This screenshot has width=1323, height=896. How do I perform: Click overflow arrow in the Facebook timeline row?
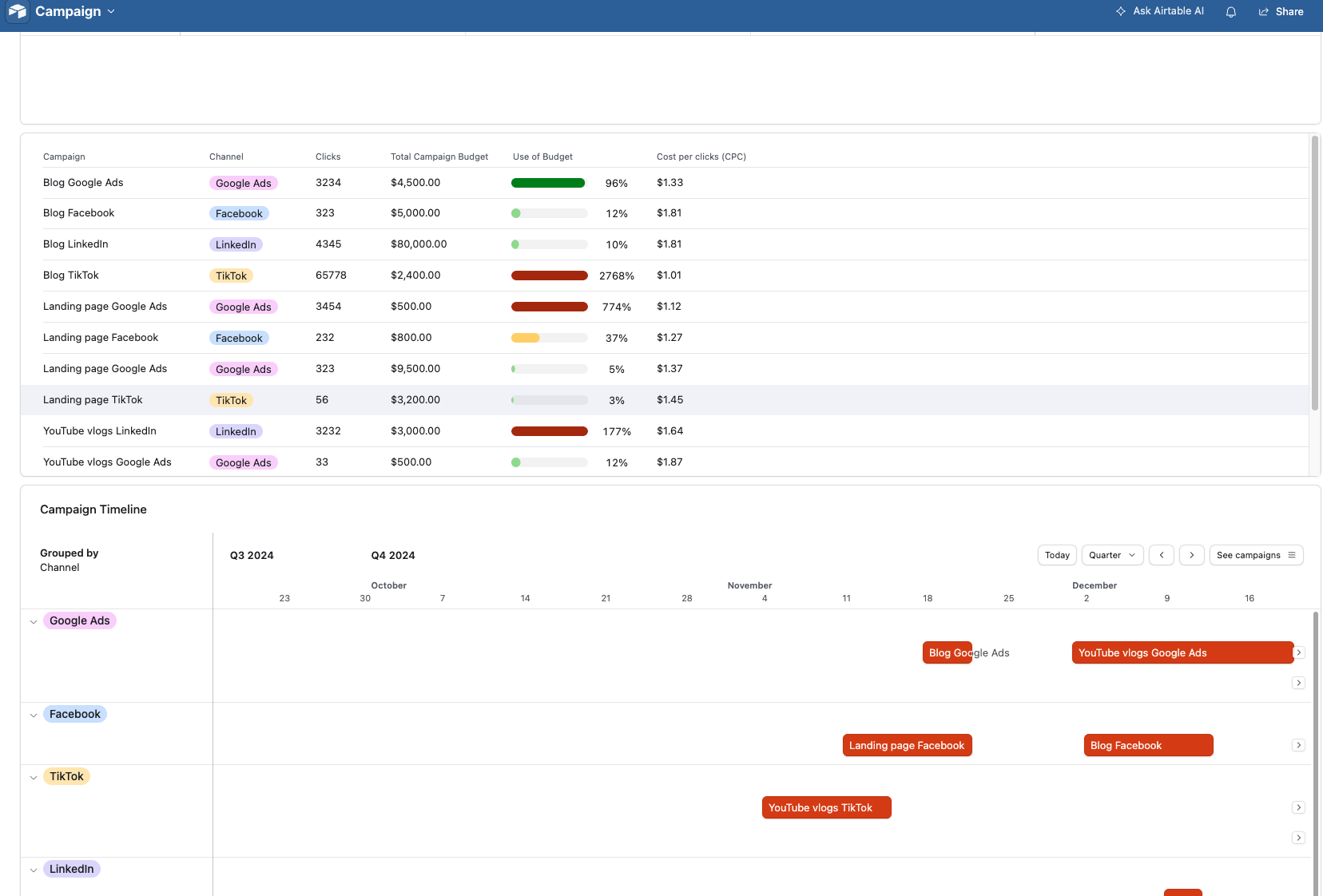pos(1298,745)
